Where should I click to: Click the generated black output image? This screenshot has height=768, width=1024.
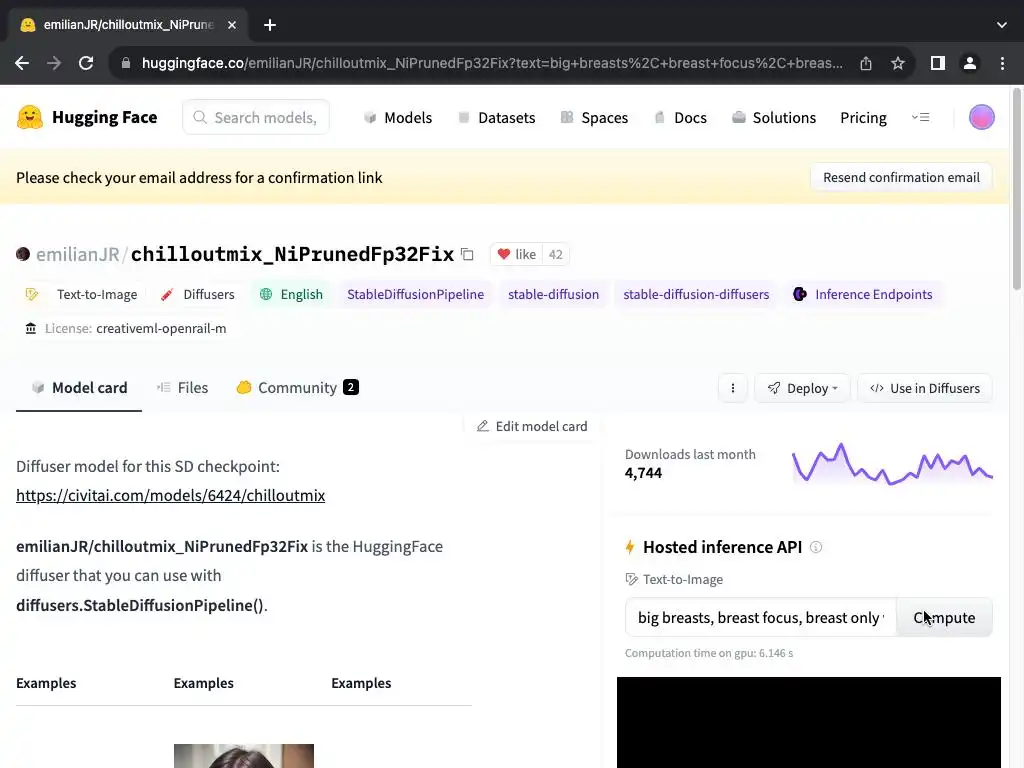point(808,722)
